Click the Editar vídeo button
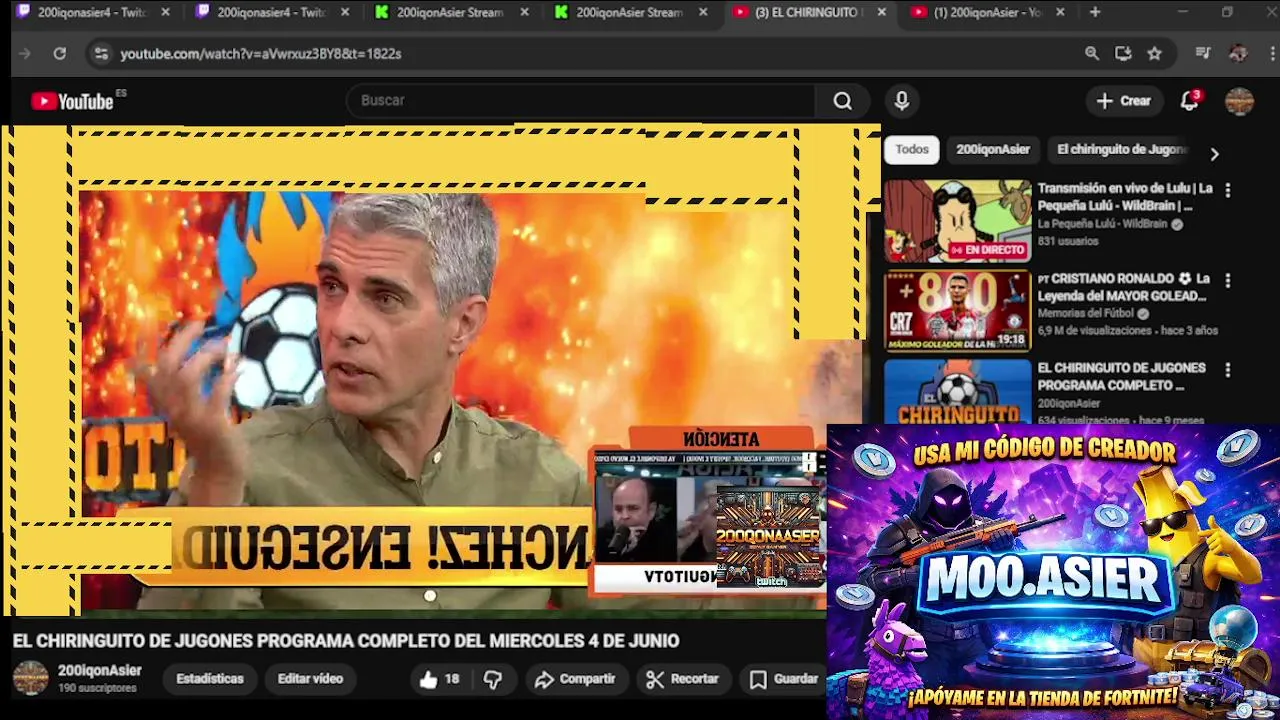The image size is (1280, 720). click(x=310, y=679)
